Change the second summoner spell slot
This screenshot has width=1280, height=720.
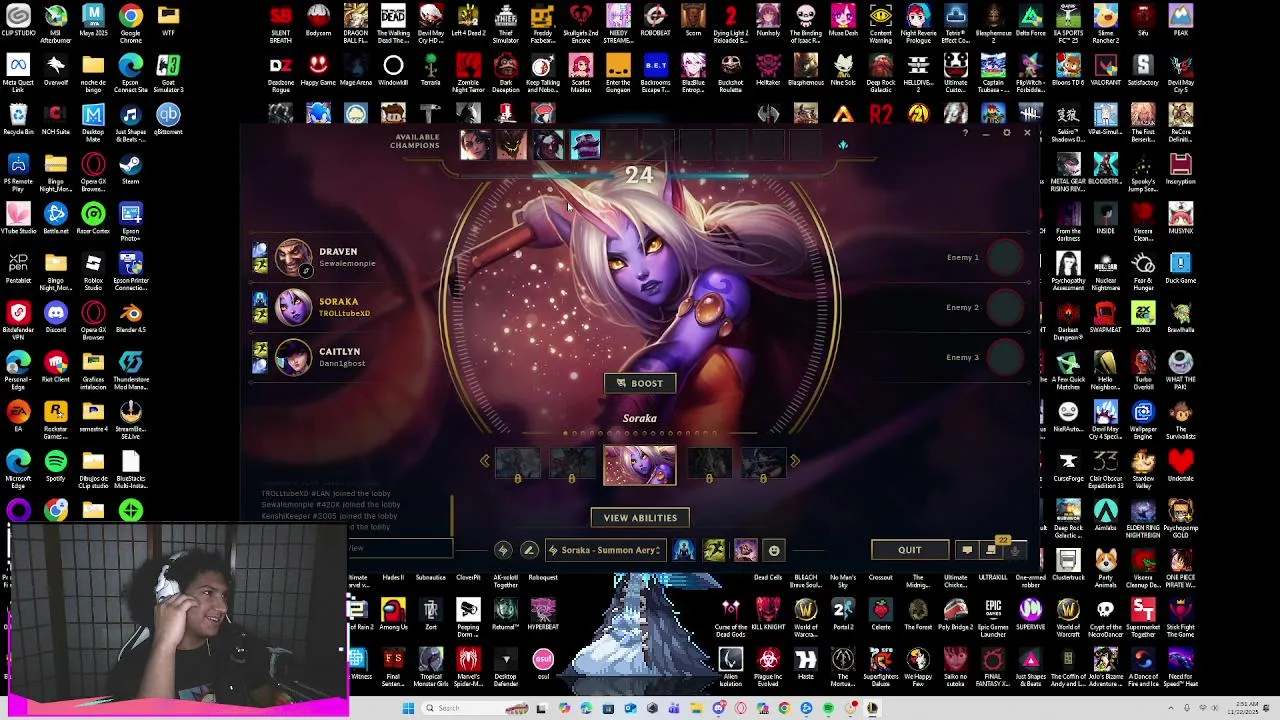(x=714, y=550)
